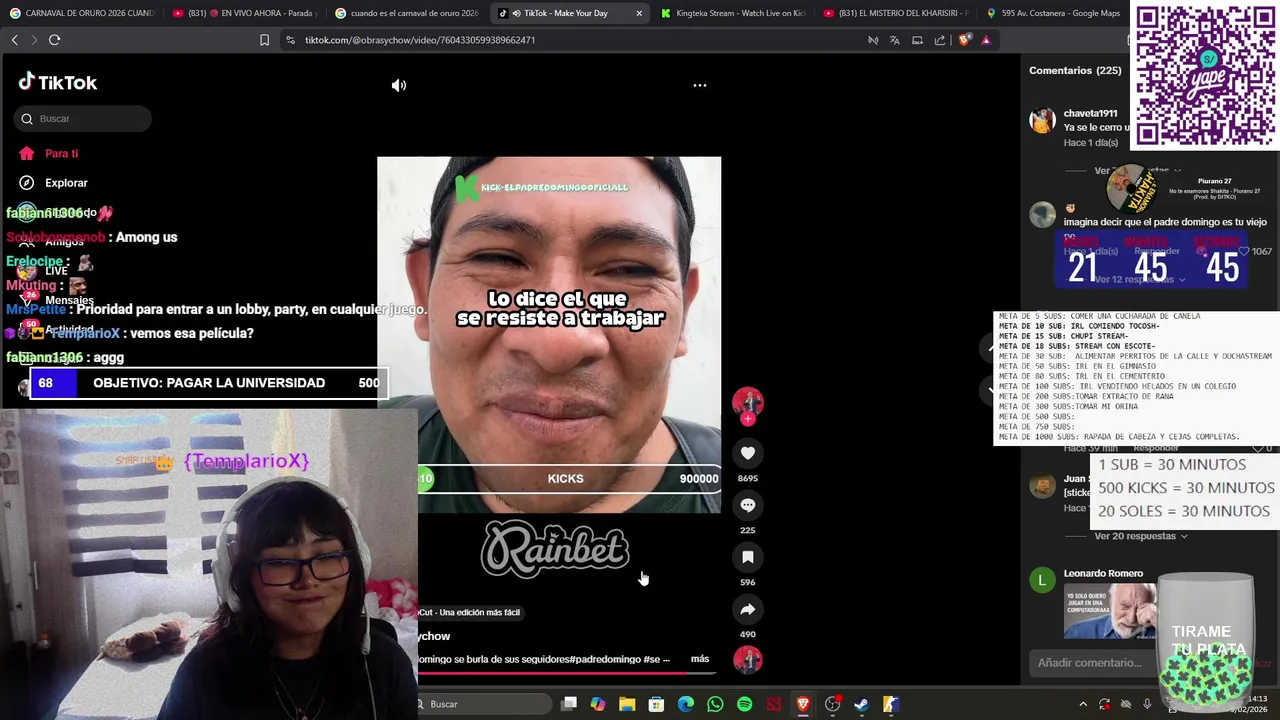Open the translate page icon

click(894, 40)
